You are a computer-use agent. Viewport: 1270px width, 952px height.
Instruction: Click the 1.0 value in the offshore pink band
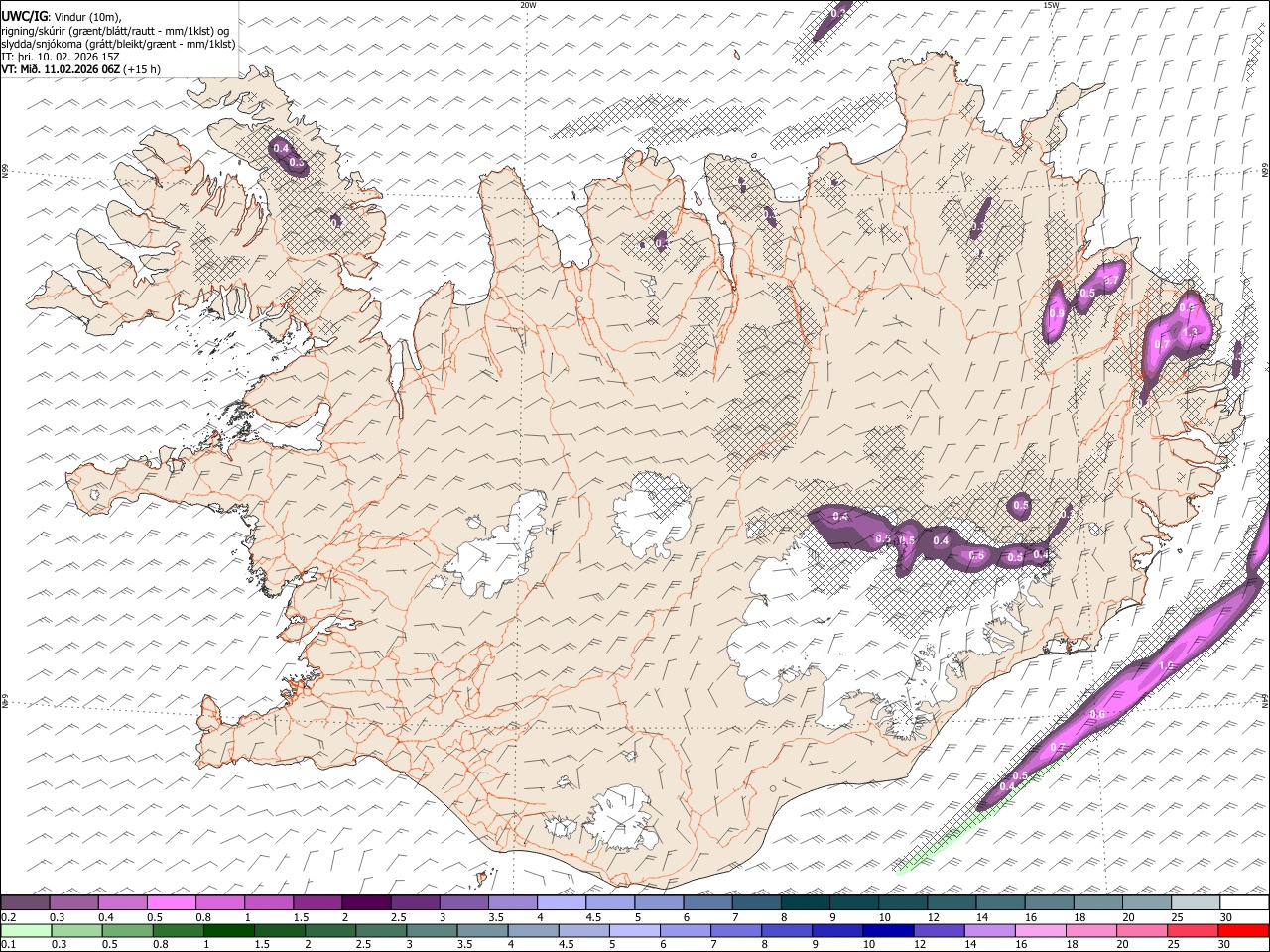tap(1166, 665)
